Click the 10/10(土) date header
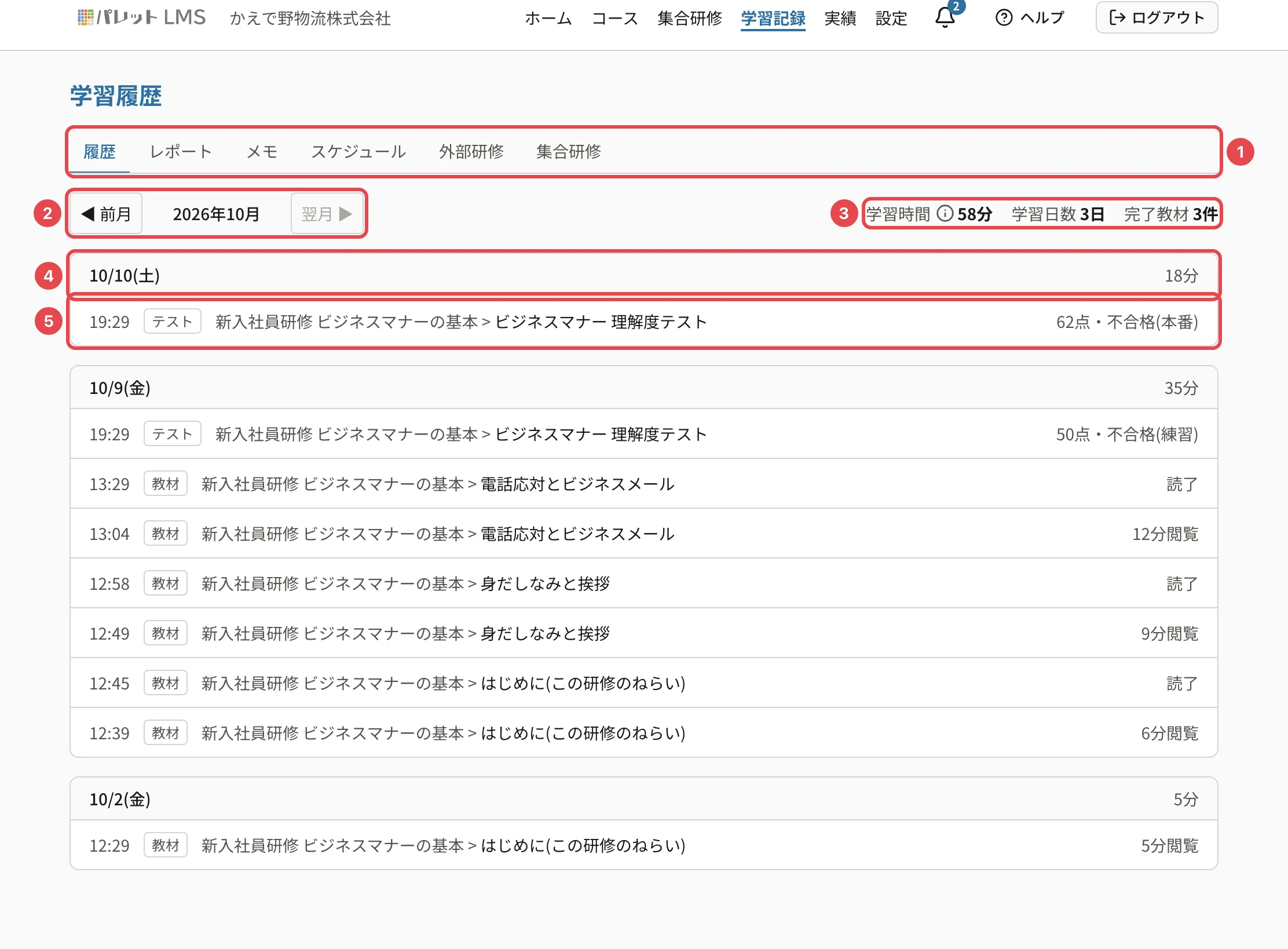 tap(644, 275)
